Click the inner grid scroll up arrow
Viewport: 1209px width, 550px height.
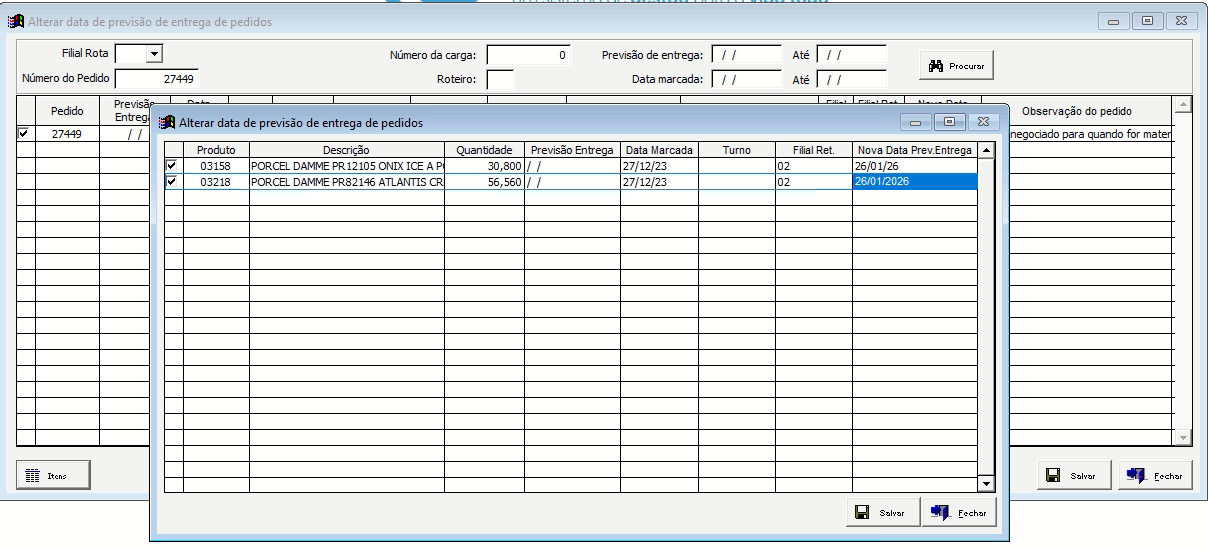[x=986, y=151]
